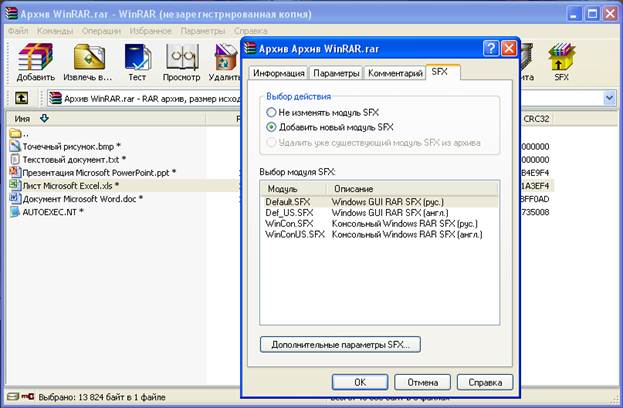The height and width of the screenshot is (408, 623).
Task: Select WinCon.SFX module row
Action: point(379,223)
